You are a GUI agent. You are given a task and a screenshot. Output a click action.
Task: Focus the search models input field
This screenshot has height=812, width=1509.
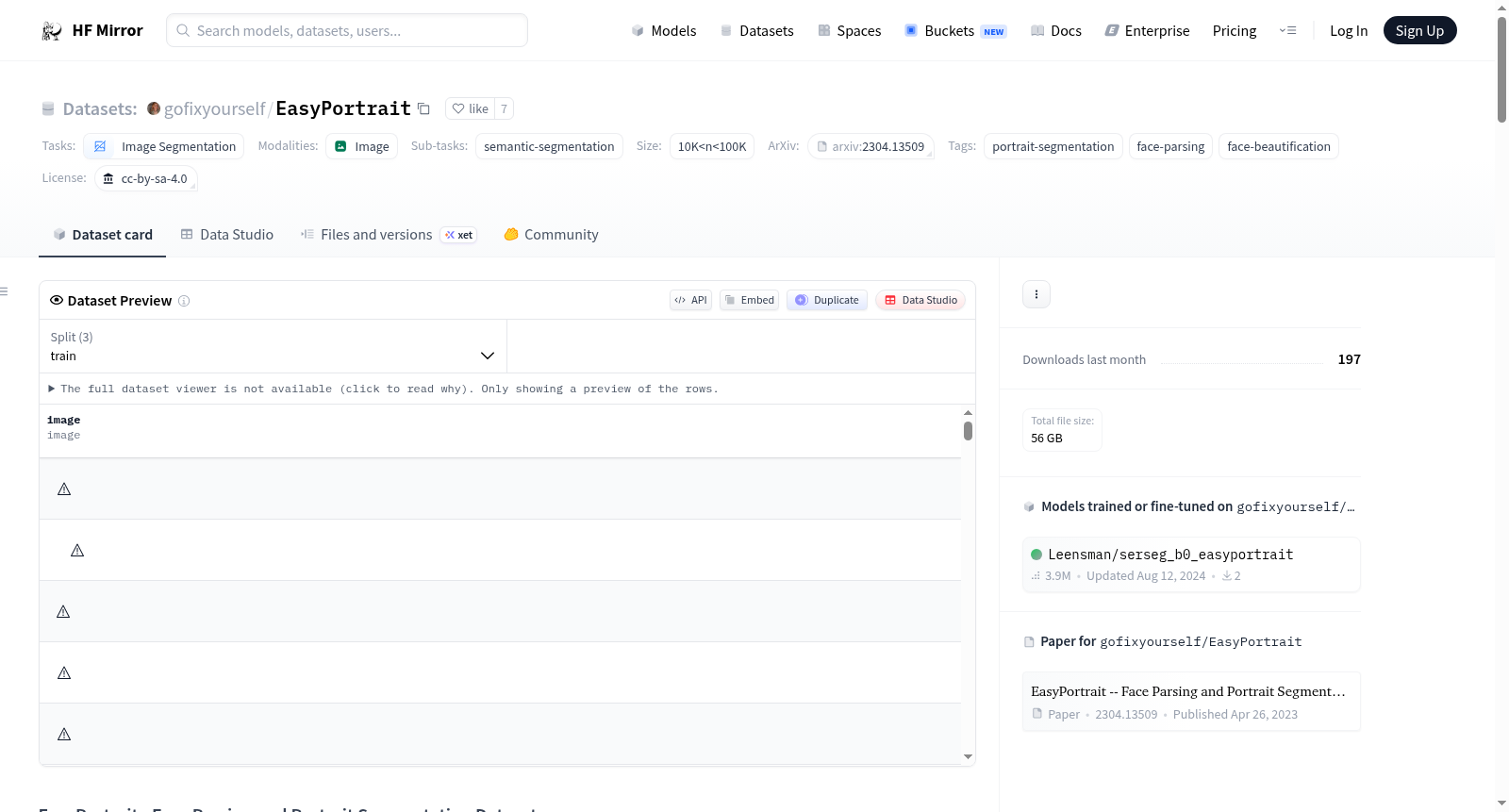(x=347, y=30)
